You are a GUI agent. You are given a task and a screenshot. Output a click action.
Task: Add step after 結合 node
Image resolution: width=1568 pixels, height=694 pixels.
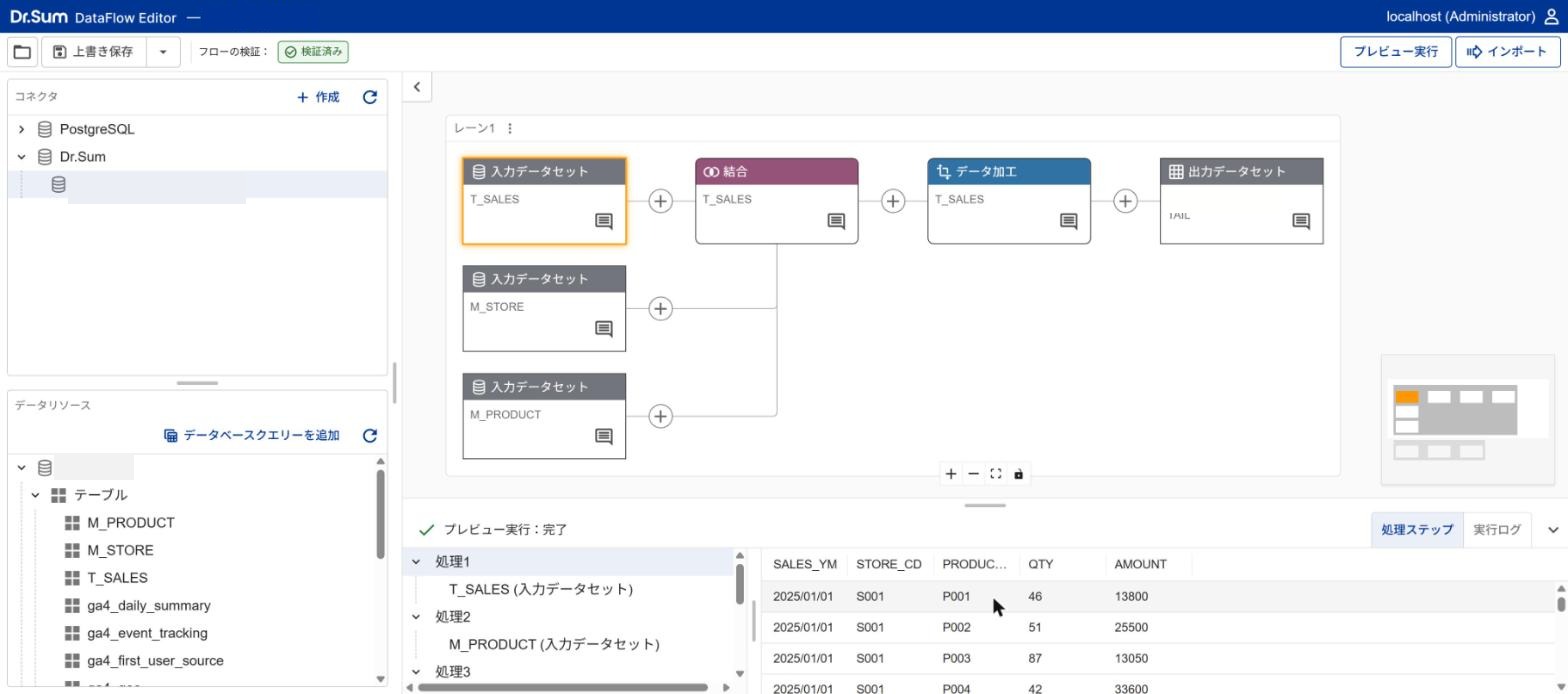point(893,201)
